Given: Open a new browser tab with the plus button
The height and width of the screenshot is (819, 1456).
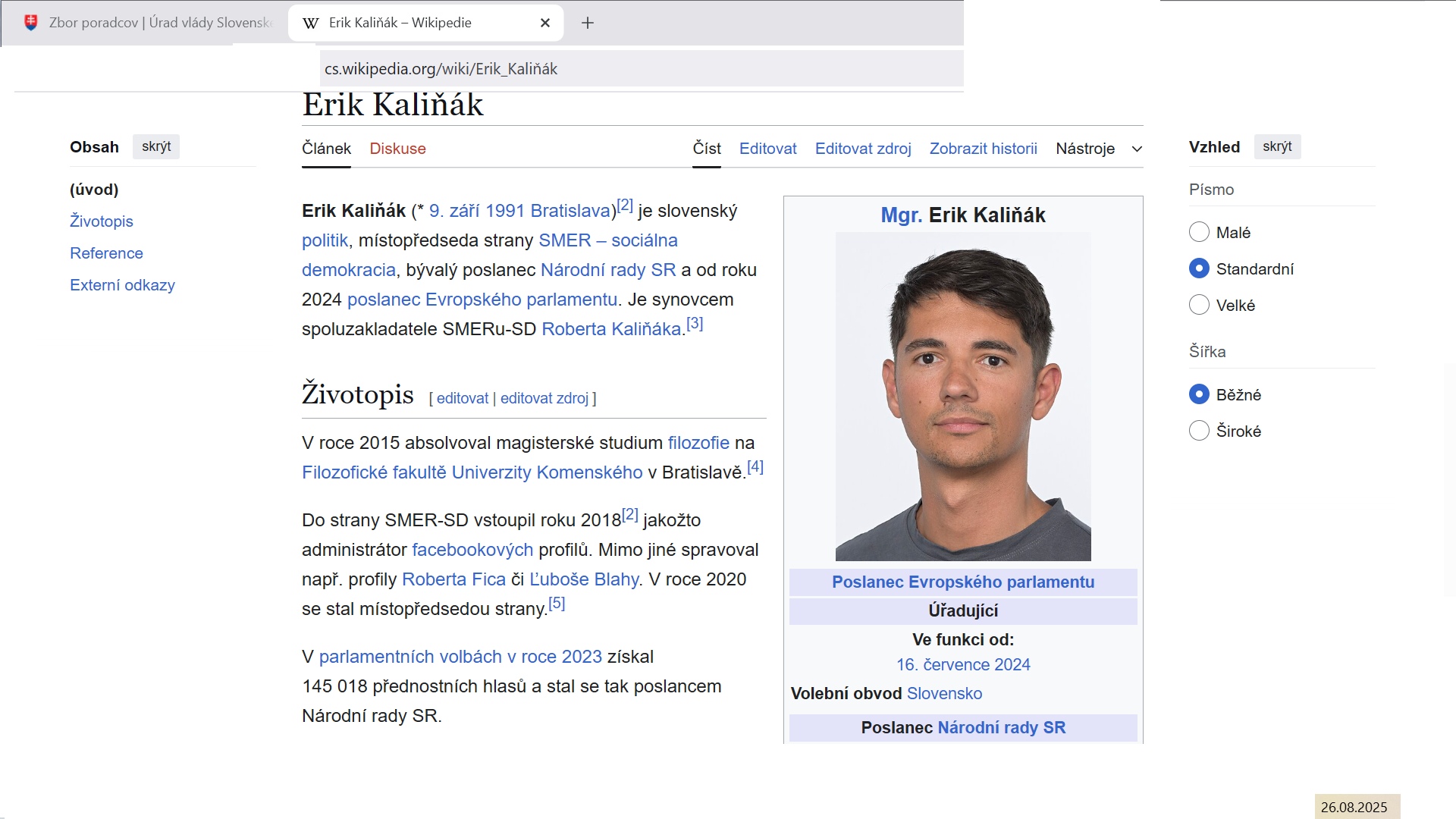Looking at the screenshot, I should tap(587, 23).
